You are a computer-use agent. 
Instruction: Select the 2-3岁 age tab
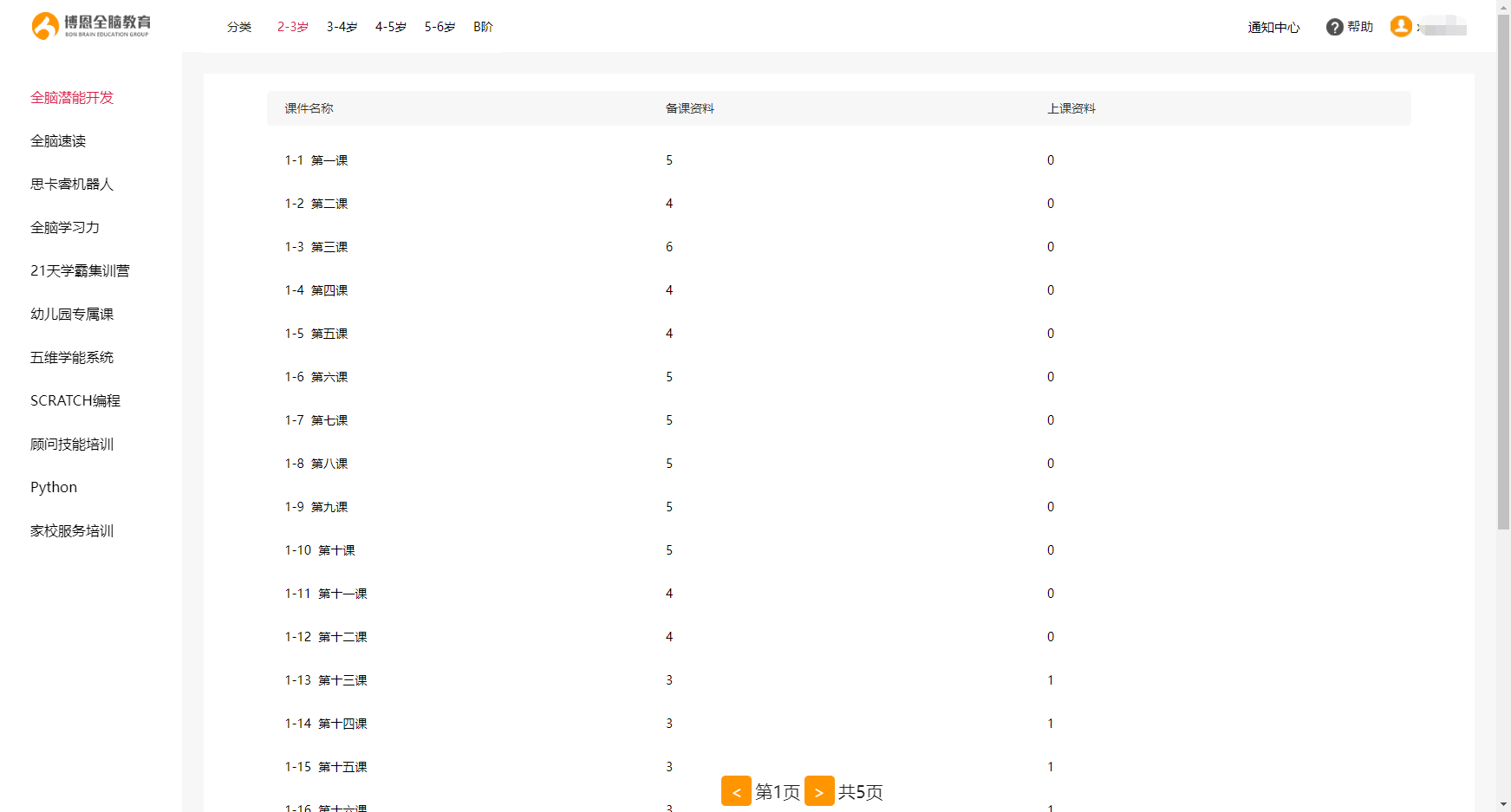(x=293, y=27)
